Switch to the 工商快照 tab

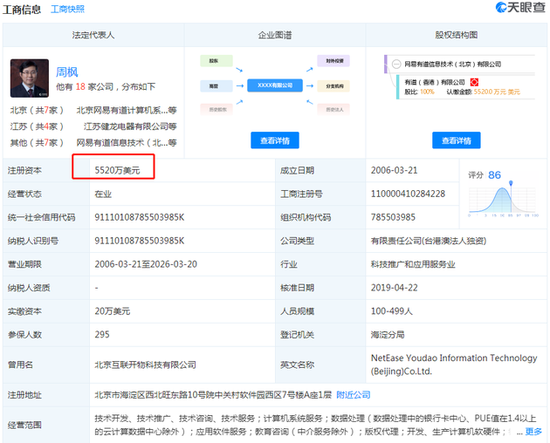pyautogui.click(x=67, y=9)
